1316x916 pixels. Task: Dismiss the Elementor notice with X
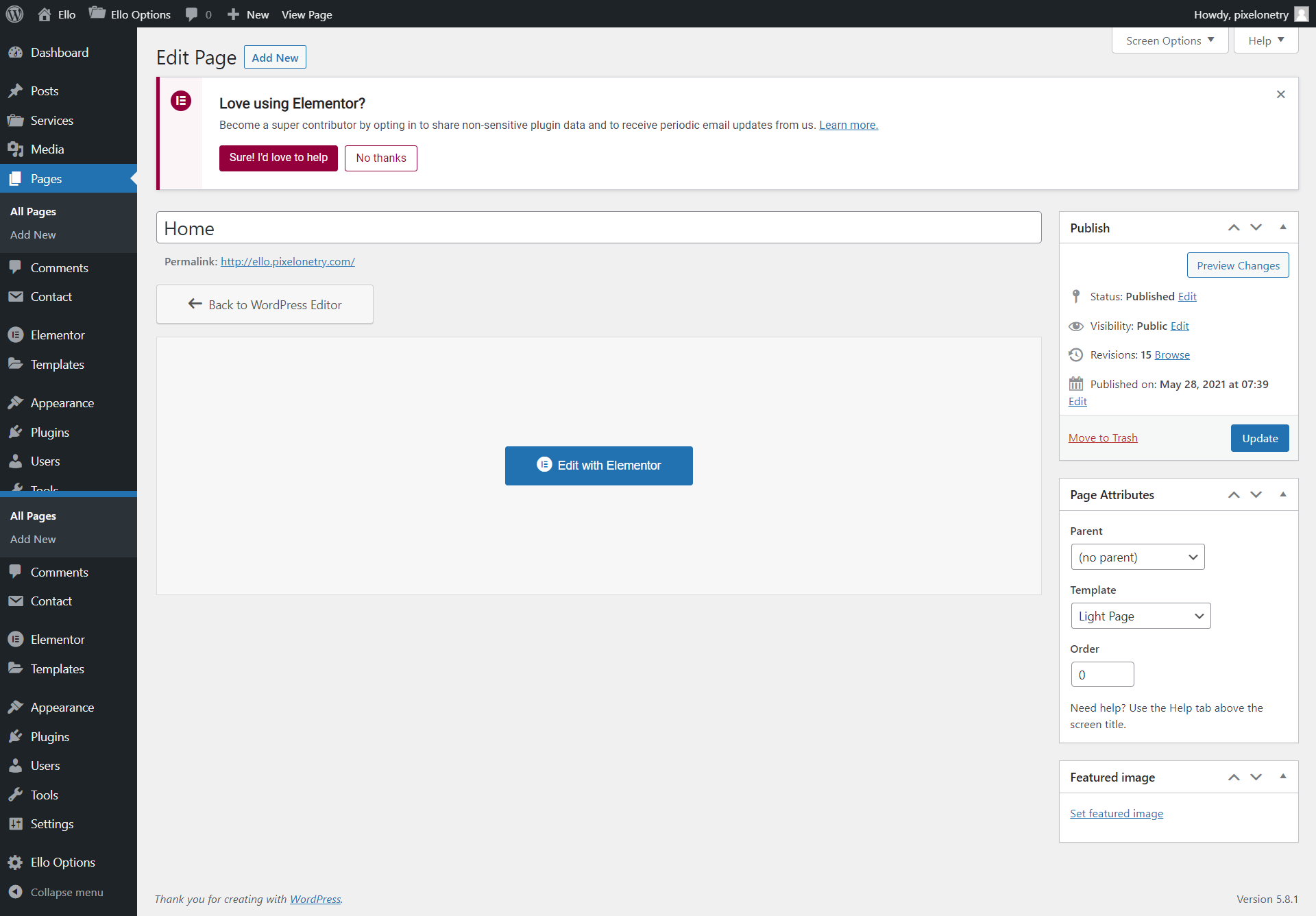point(1280,95)
